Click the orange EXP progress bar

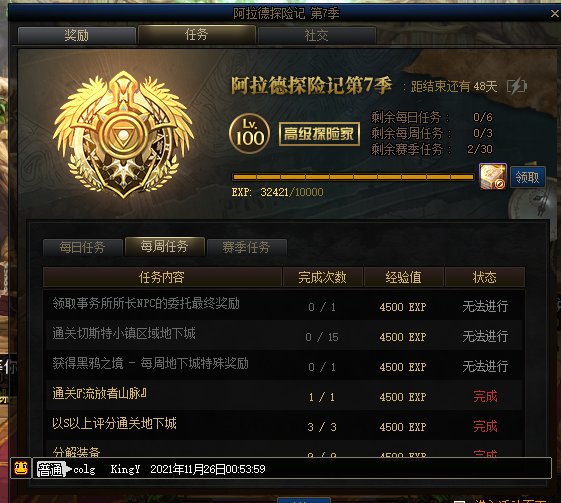[353, 177]
